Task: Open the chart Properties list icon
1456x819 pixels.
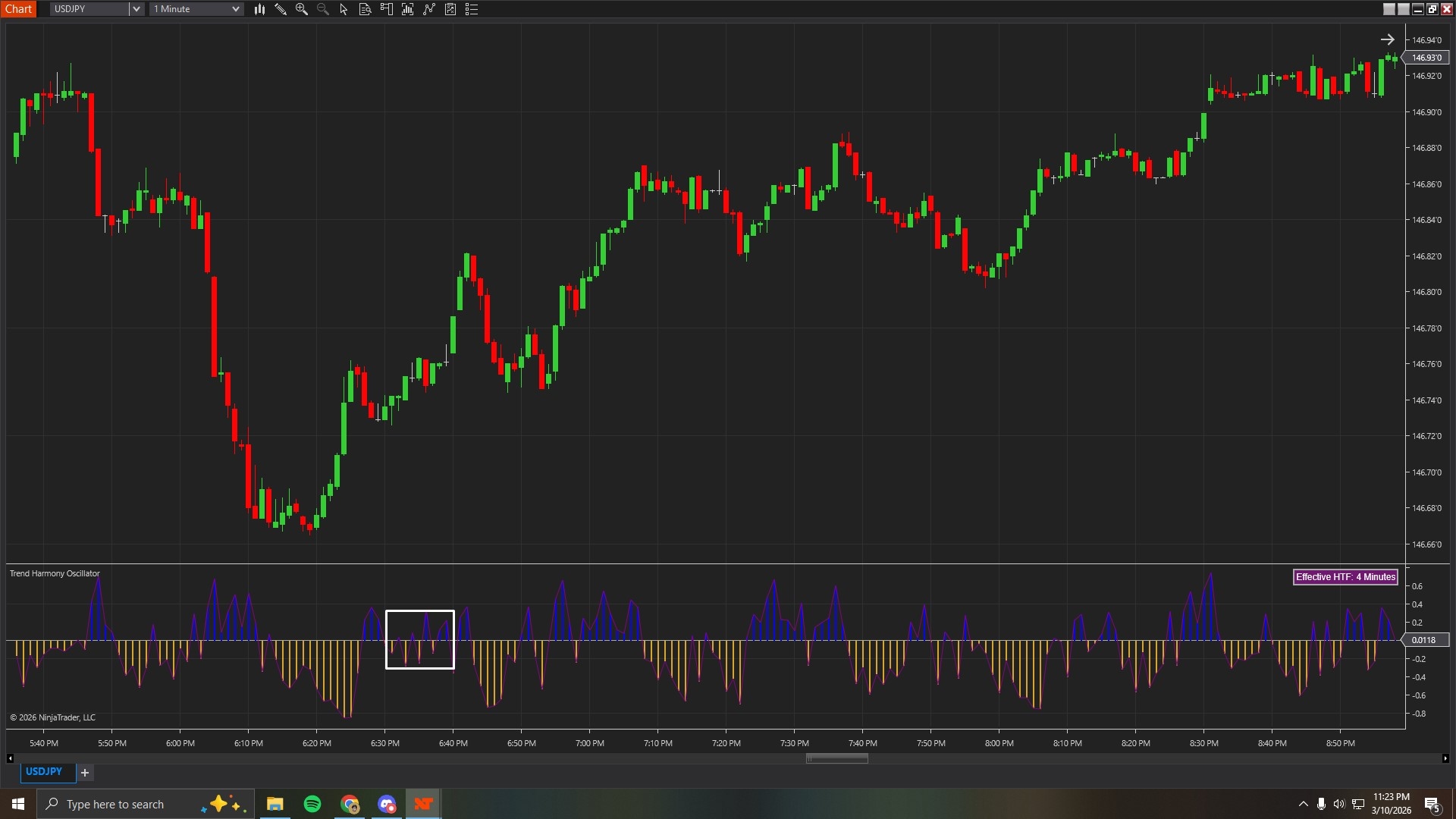Action: [x=471, y=9]
